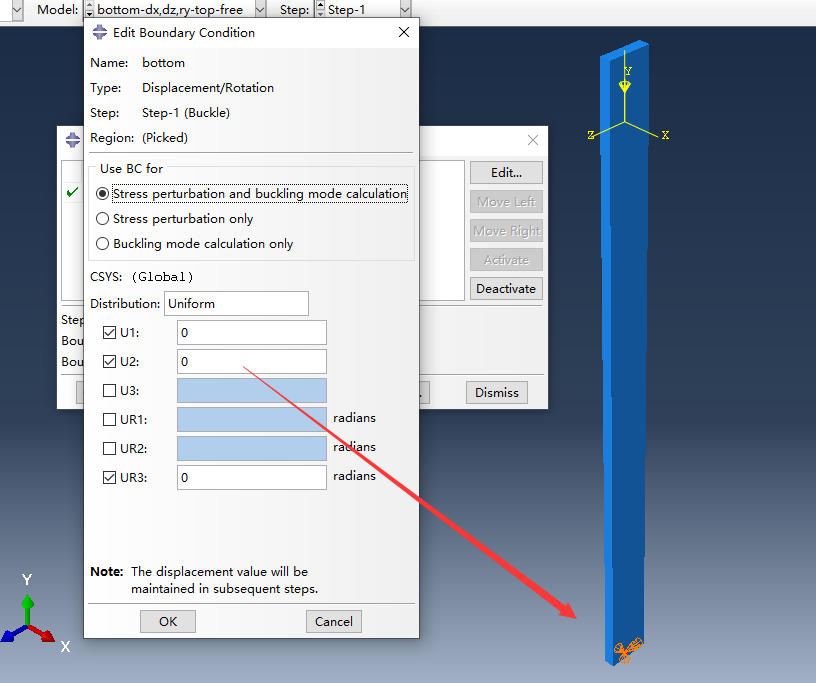Open the Step-1 dropdown list

click(404, 9)
